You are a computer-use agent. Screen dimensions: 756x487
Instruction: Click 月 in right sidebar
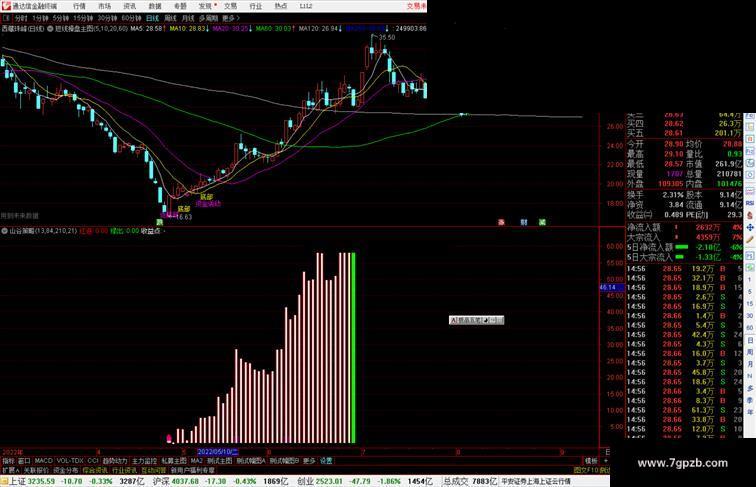click(x=750, y=364)
